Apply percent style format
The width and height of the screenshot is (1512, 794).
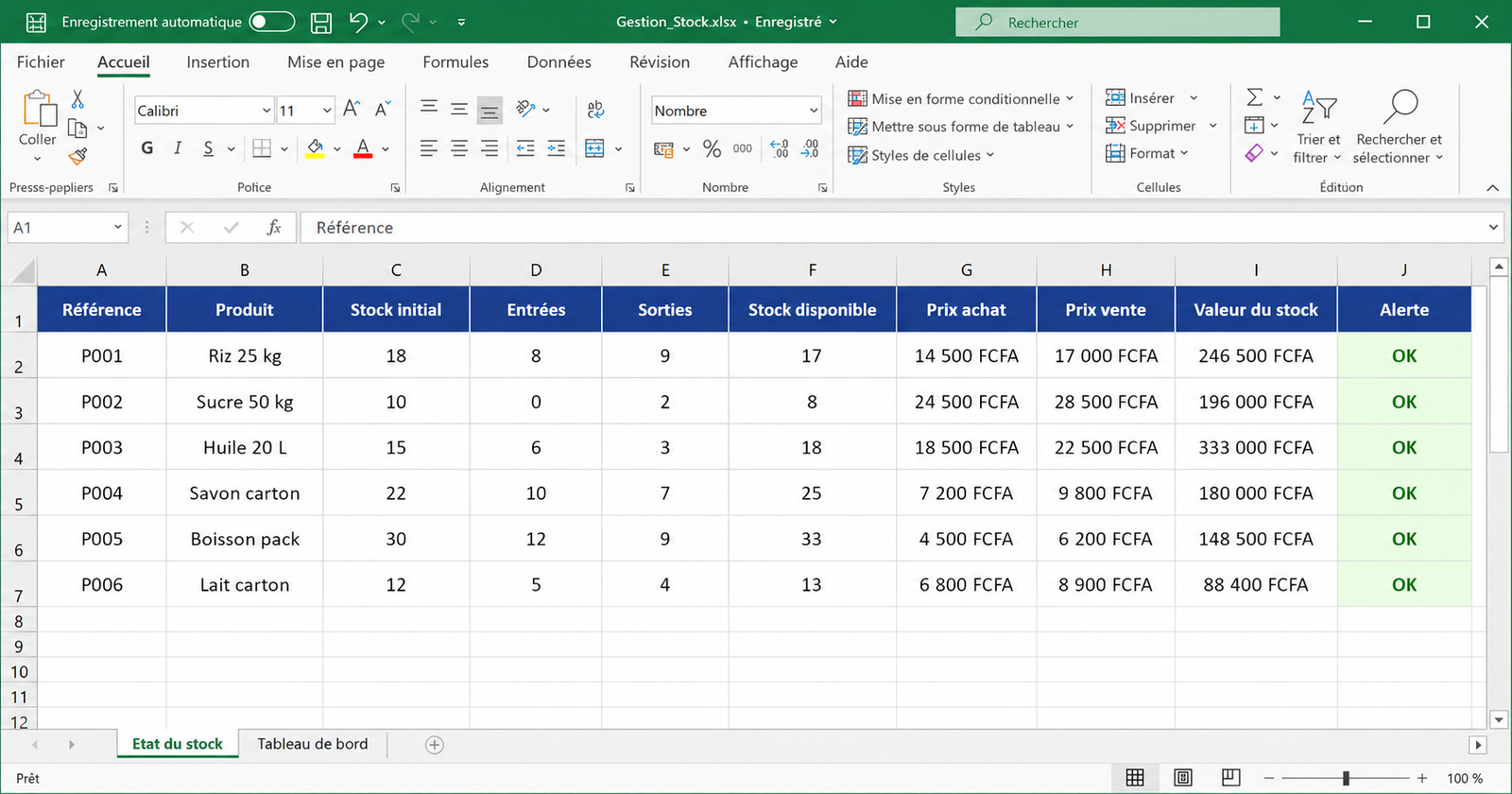click(712, 148)
